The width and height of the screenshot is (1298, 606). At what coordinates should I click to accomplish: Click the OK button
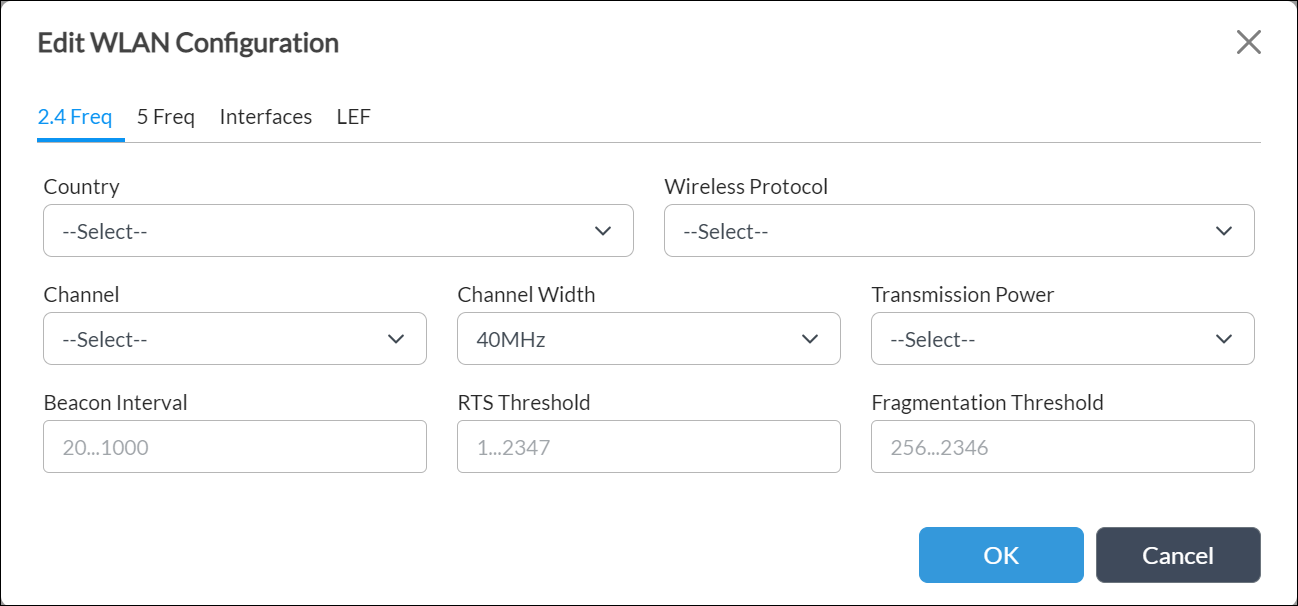click(x=1001, y=555)
